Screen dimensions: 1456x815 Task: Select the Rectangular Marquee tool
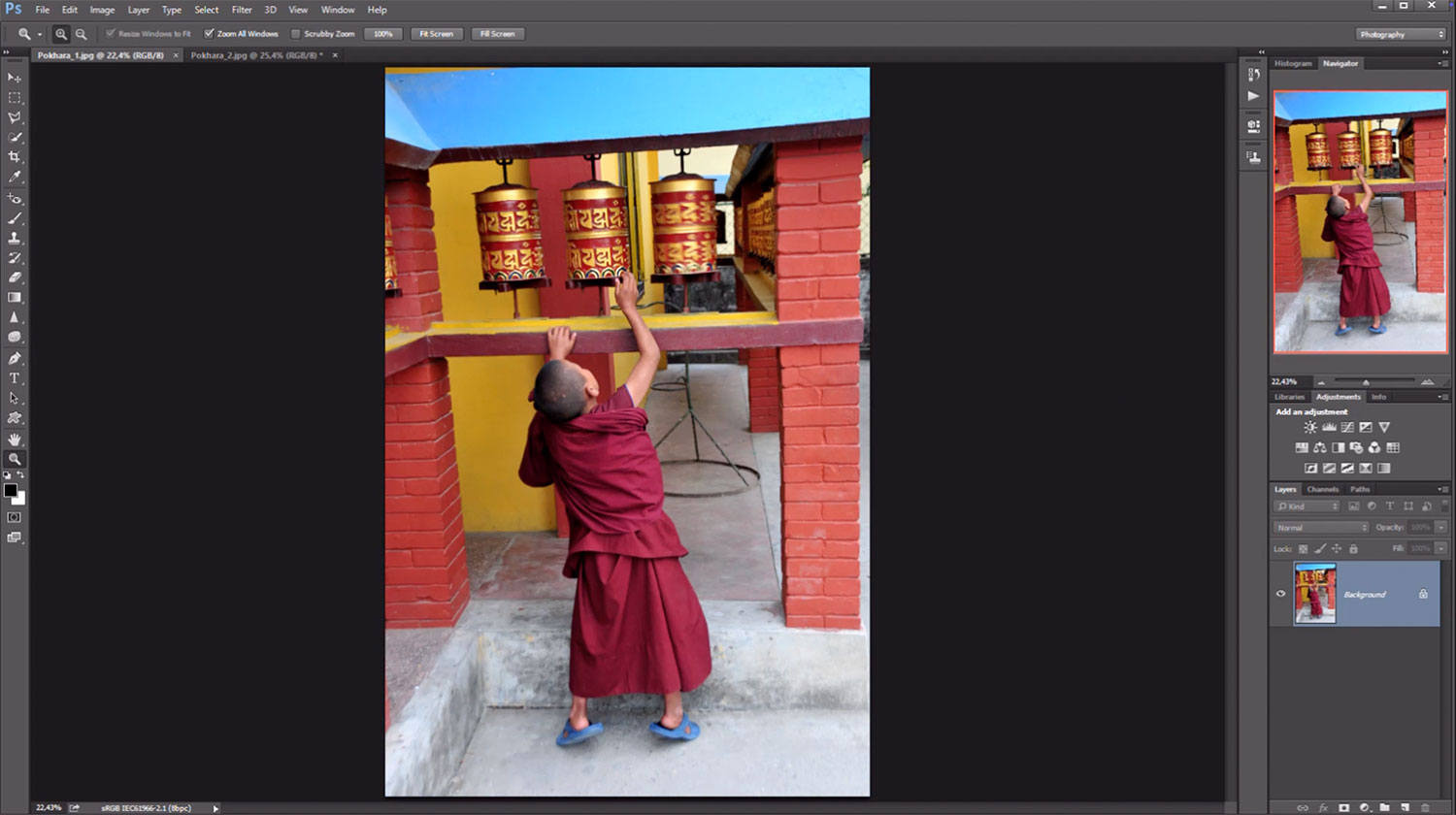(x=15, y=98)
